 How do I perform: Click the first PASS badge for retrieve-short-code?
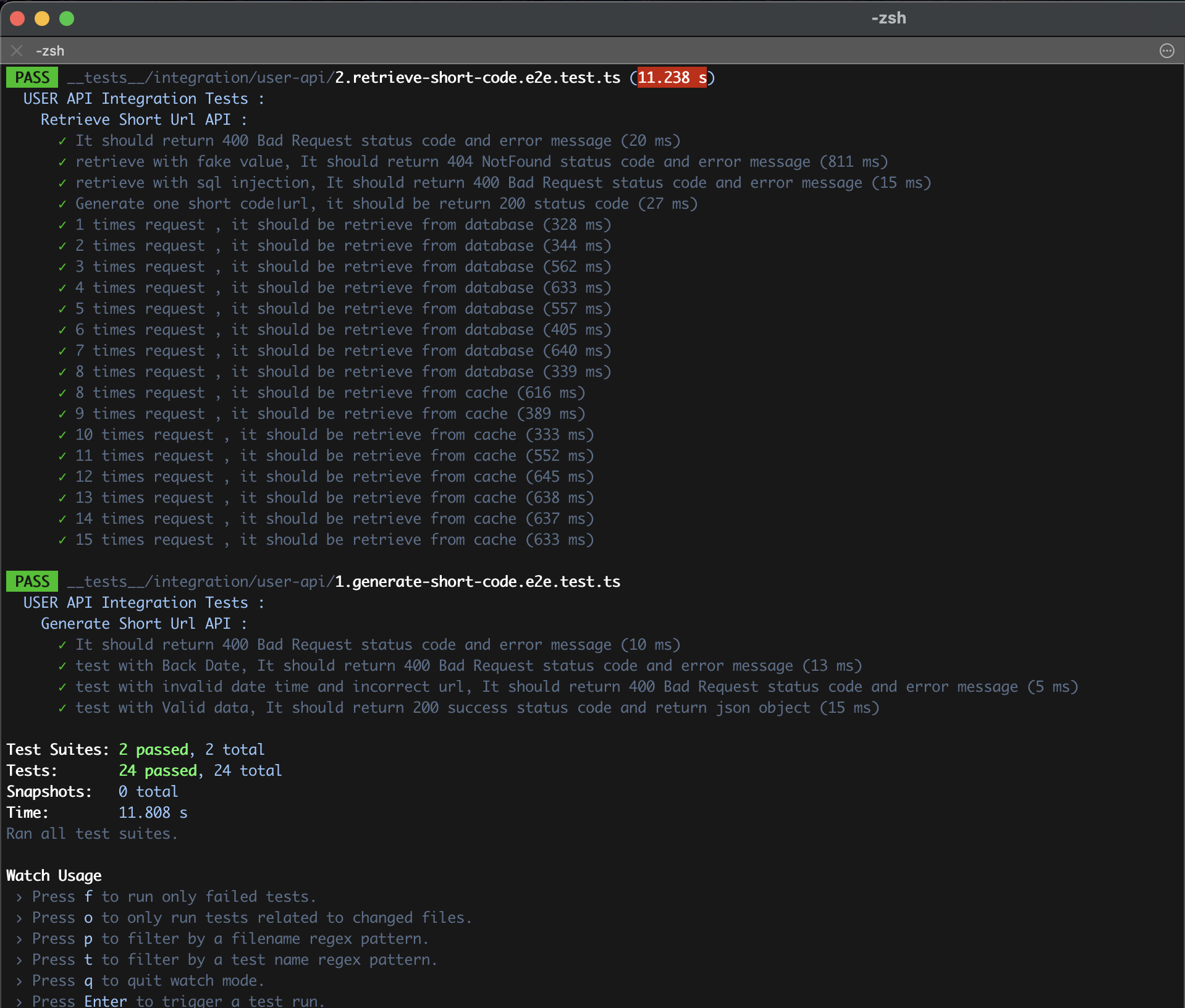(x=32, y=77)
